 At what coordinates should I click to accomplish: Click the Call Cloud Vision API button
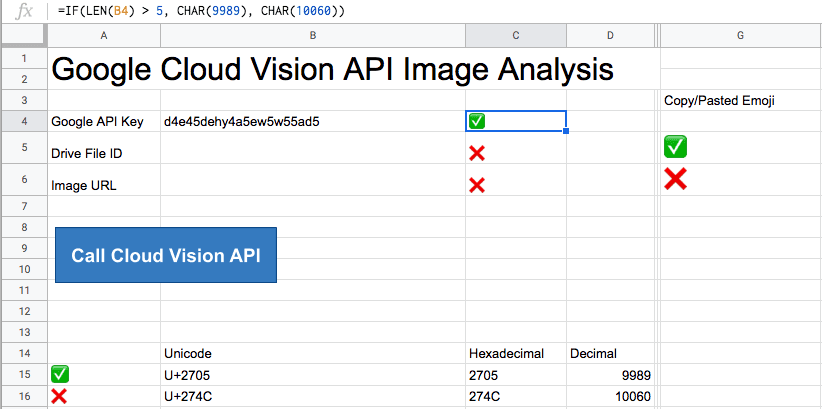[x=166, y=255]
